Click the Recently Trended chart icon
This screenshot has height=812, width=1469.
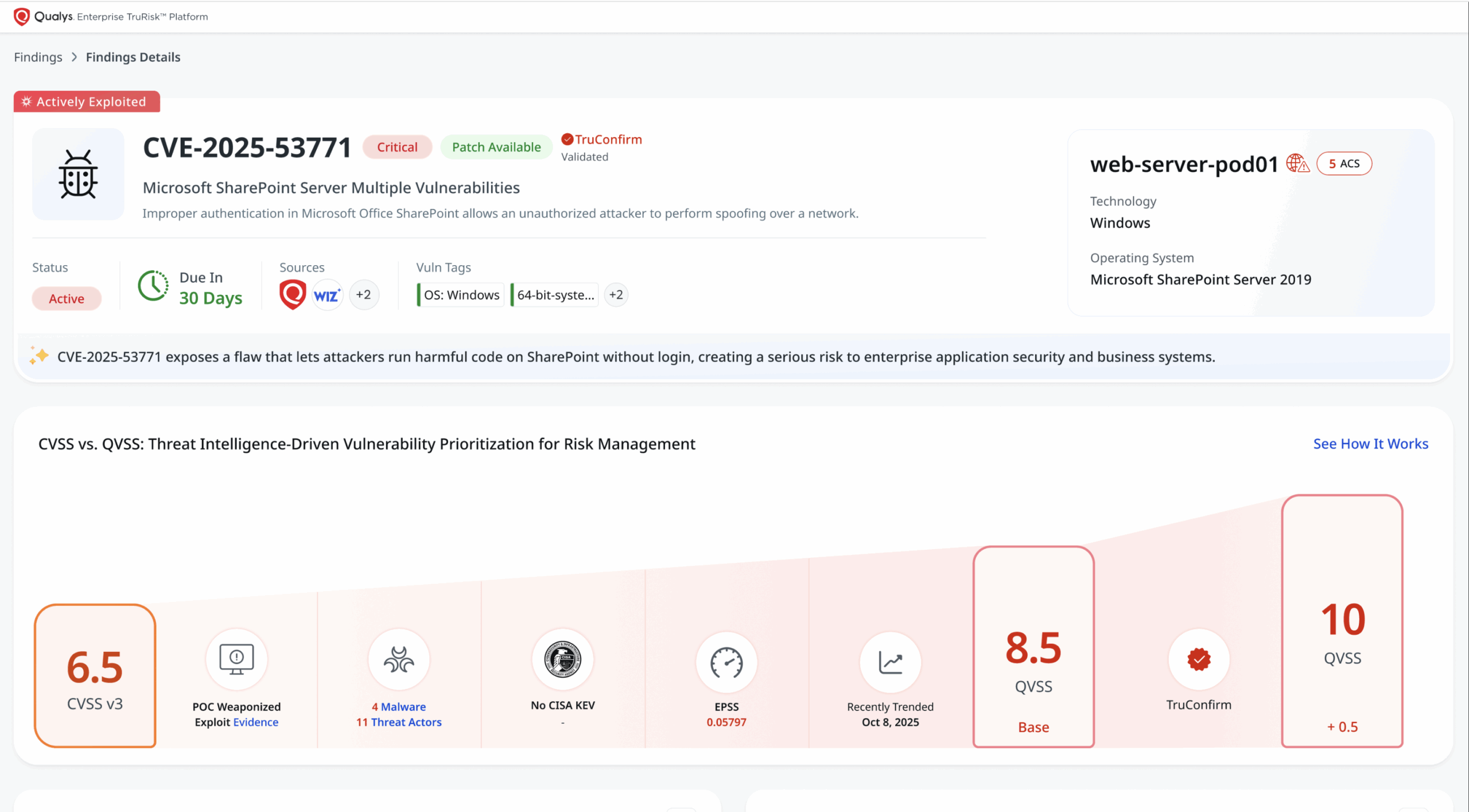[x=890, y=663]
